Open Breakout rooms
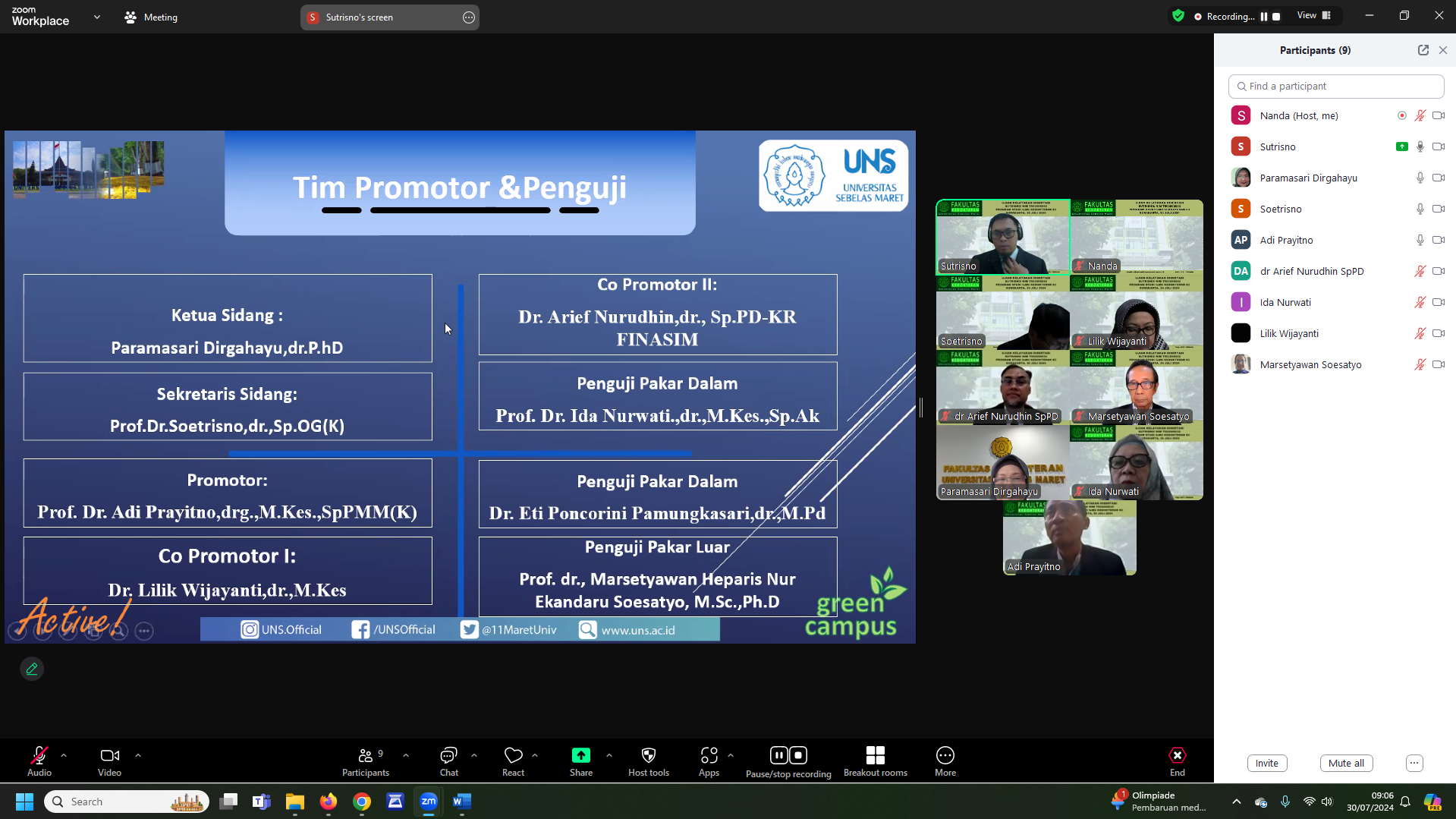 [x=876, y=761]
